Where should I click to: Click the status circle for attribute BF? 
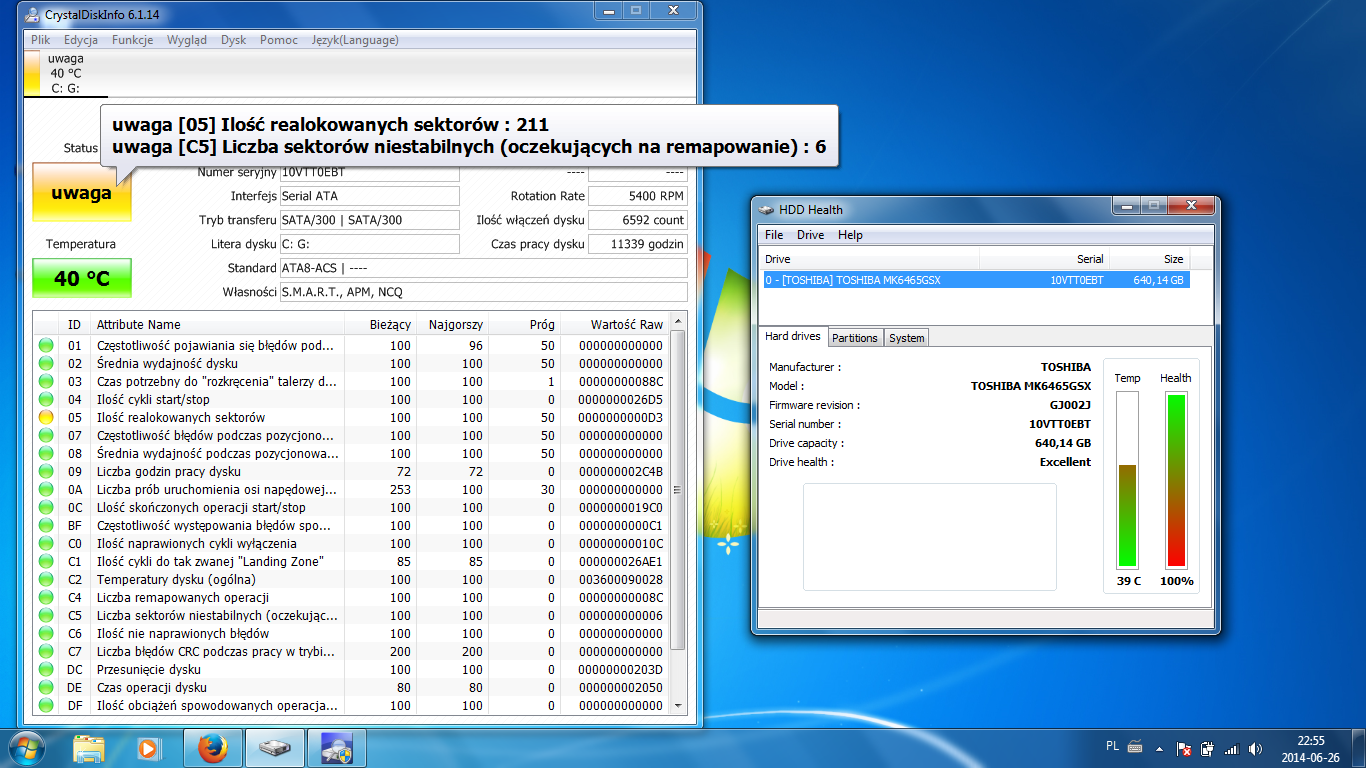46,525
